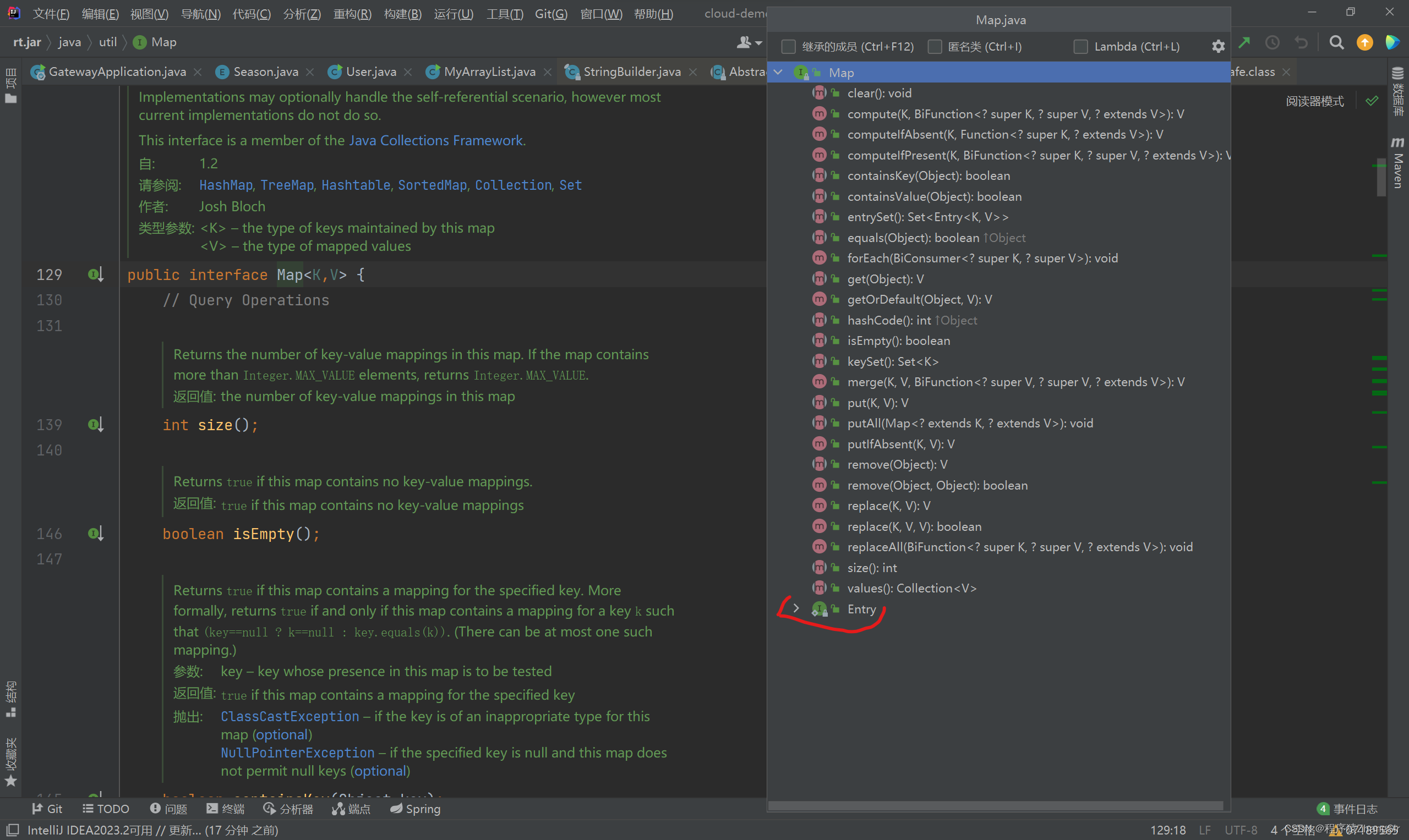Open the user profile dropdown arrow
1409x840 pixels.
(758, 43)
